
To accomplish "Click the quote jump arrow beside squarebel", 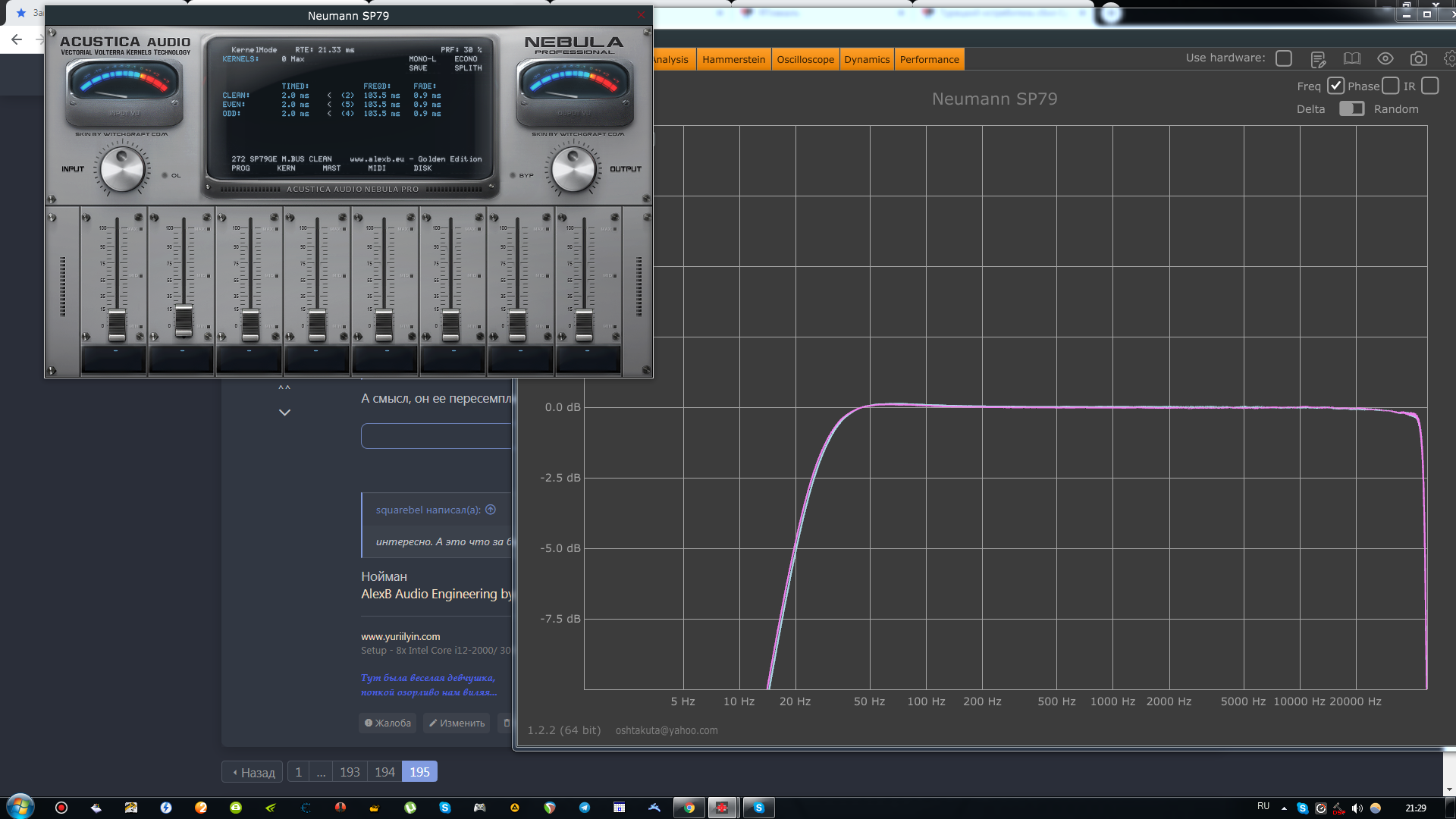I will tap(491, 510).
